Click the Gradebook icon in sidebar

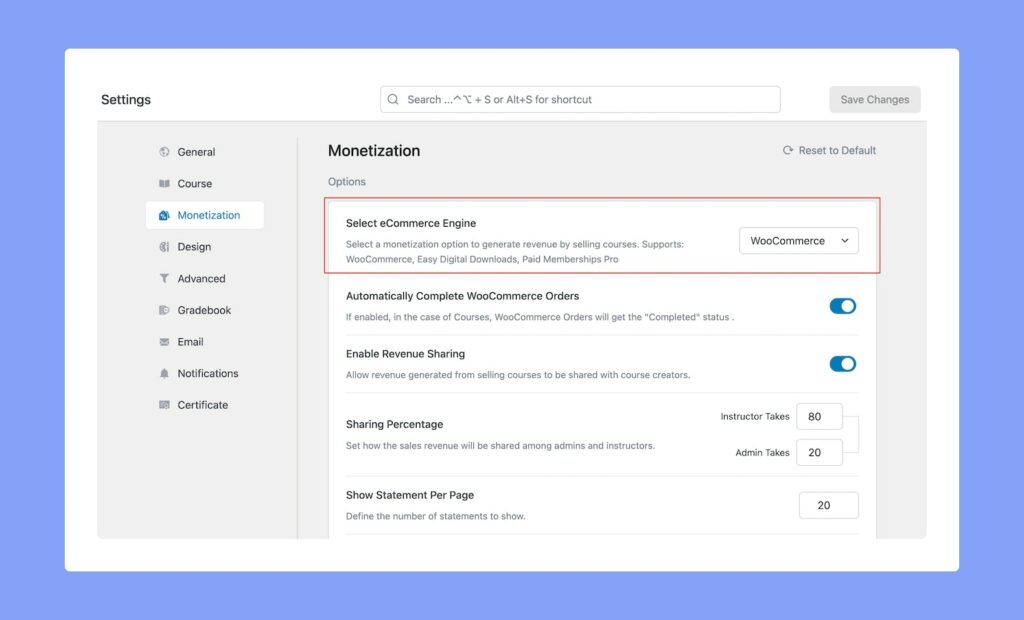click(x=164, y=310)
